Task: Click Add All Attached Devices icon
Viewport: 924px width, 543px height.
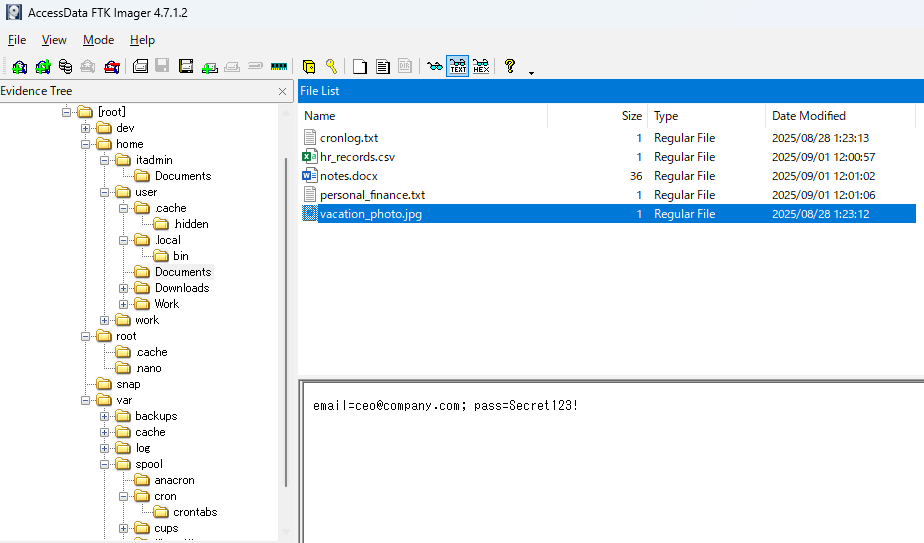Action: coord(42,67)
